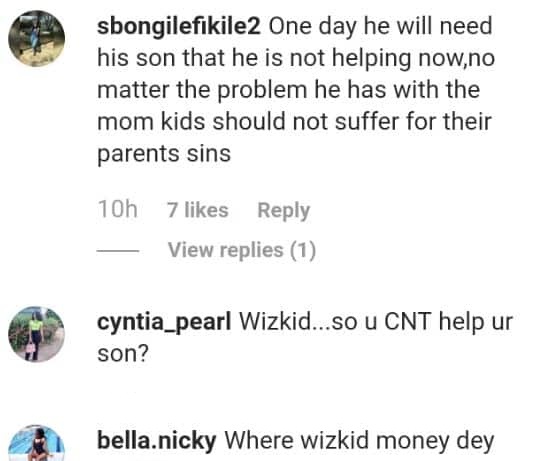Open bella.nicky's profile avatar
The height and width of the screenshot is (461, 534).
click(36, 443)
